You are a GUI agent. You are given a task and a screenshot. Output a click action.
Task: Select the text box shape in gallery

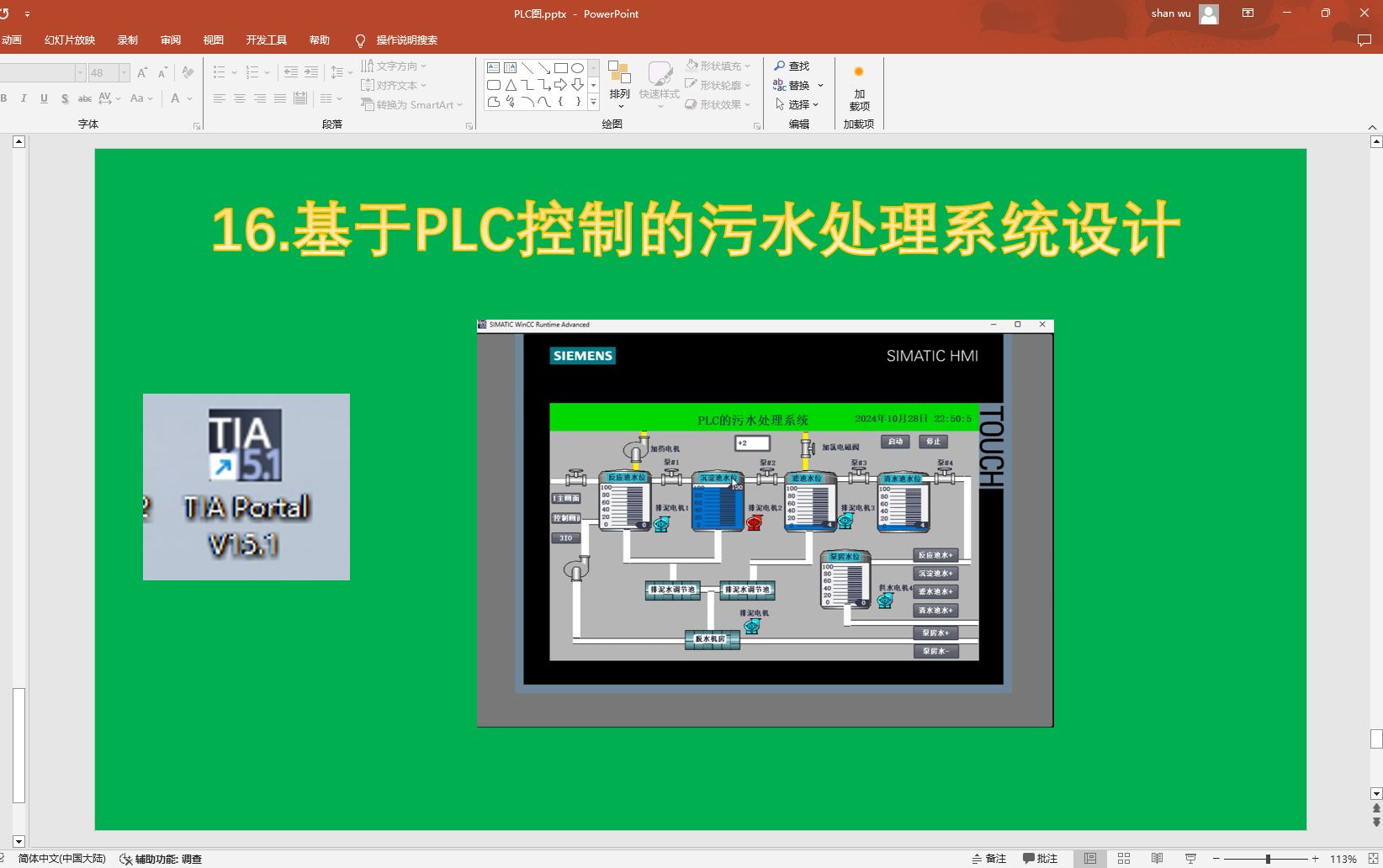tap(493, 68)
